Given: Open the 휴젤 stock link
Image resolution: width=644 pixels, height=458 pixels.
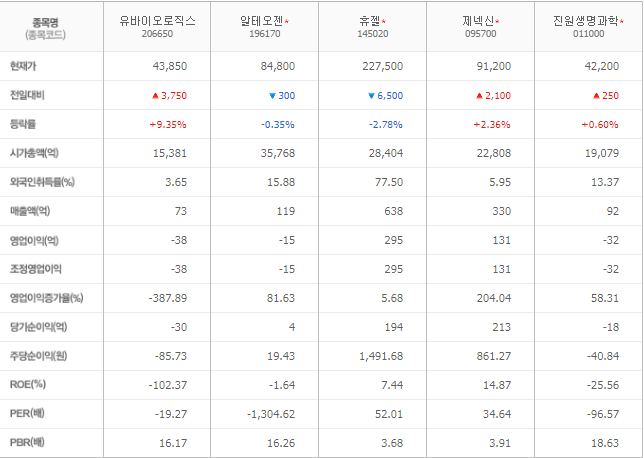Looking at the screenshot, I should point(370,21).
